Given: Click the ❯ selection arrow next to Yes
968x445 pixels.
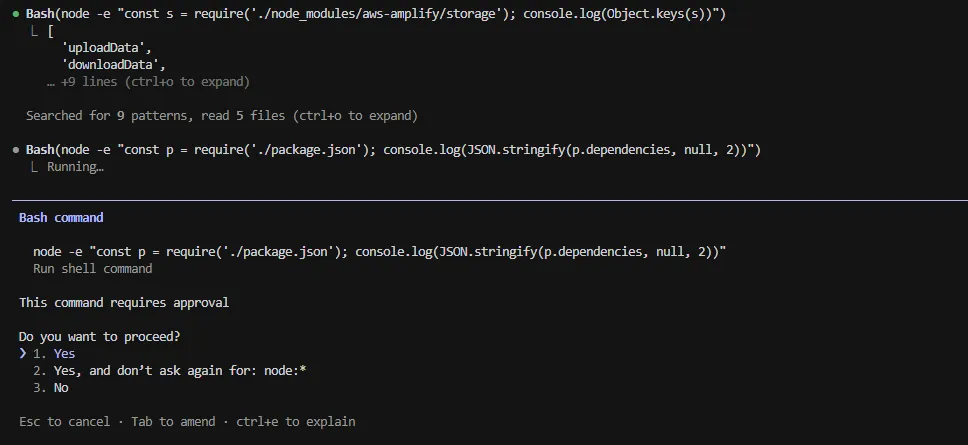Looking at the screenshot, I should pos(23,353).
